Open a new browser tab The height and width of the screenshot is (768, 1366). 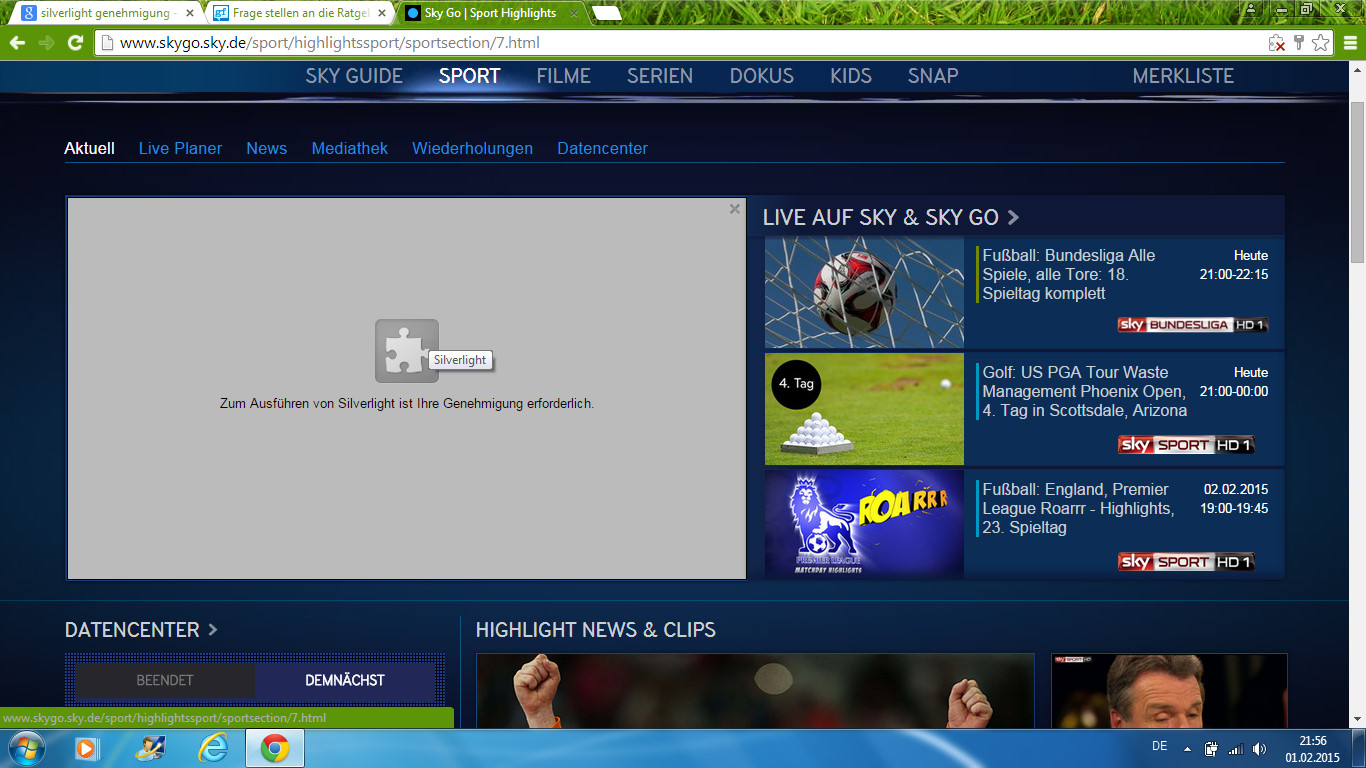(605, 14)
